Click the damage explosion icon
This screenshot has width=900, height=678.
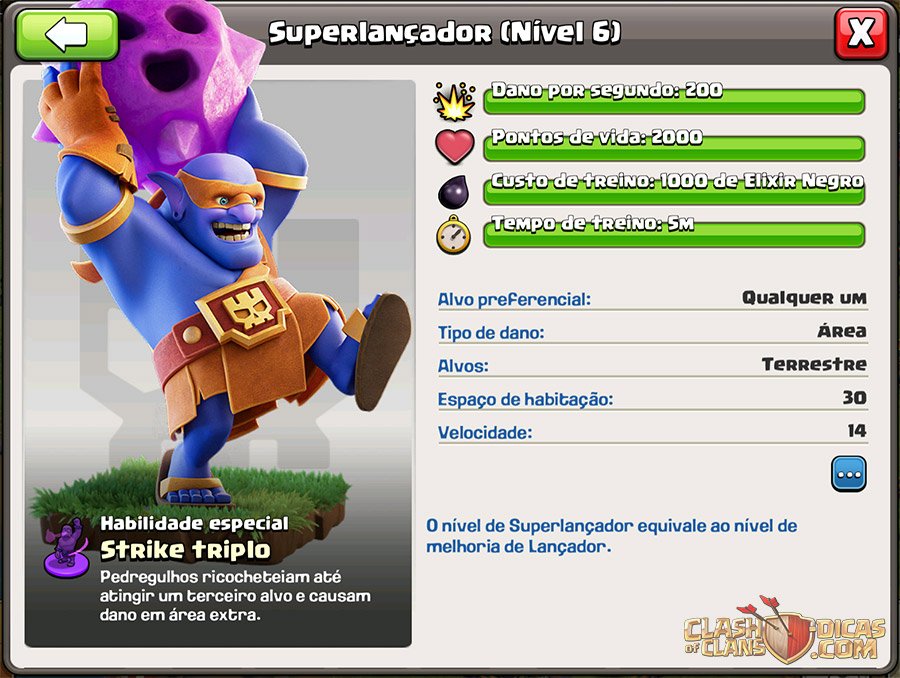(x=455, y=102)
